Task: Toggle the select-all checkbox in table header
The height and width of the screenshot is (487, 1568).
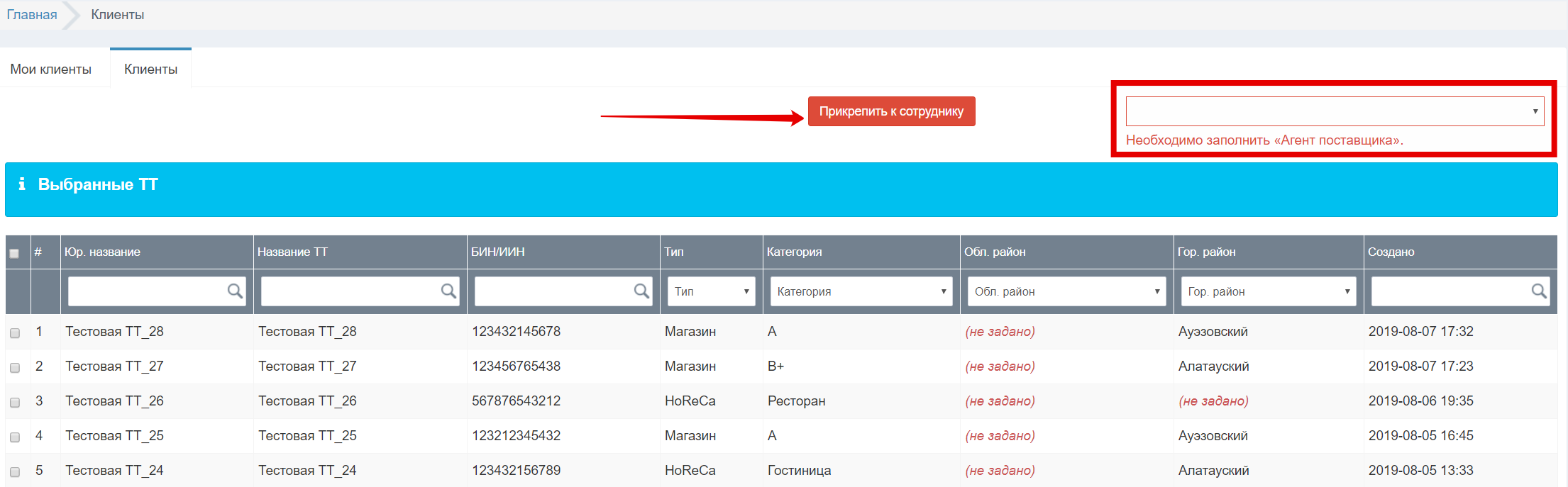Action: 14,253
